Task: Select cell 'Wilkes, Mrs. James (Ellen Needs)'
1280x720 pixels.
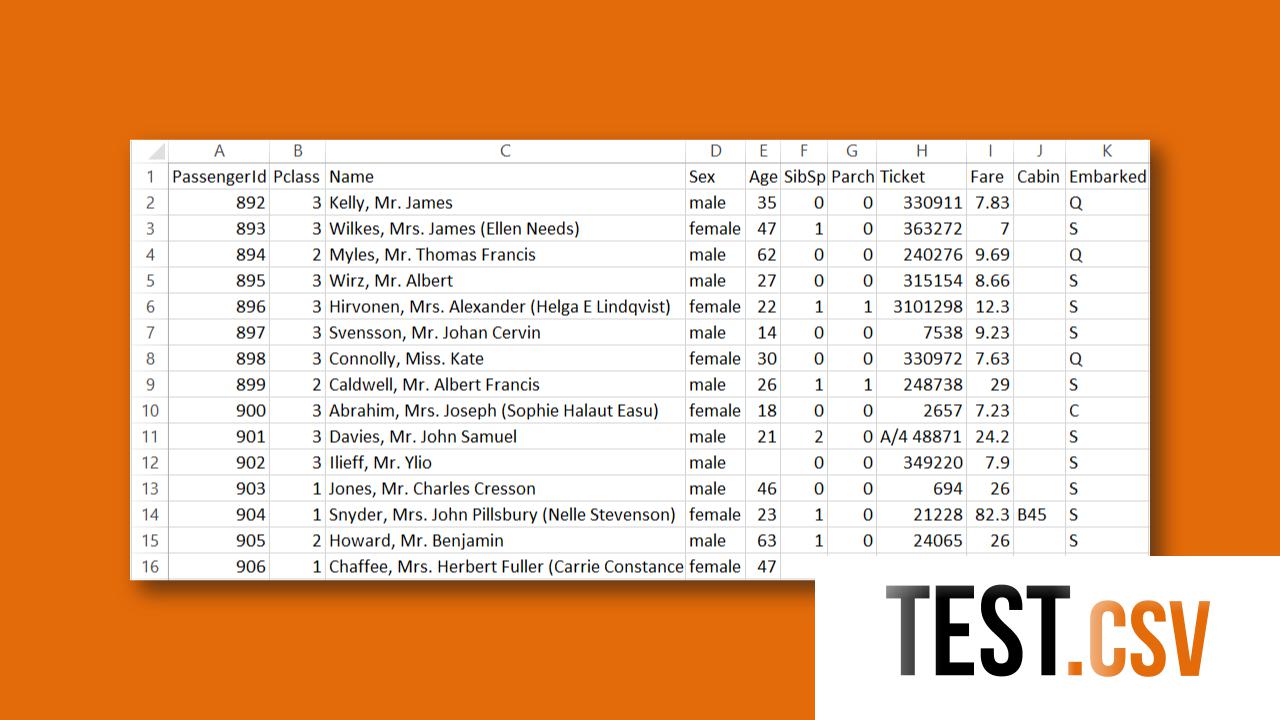Action: point(505,228)
